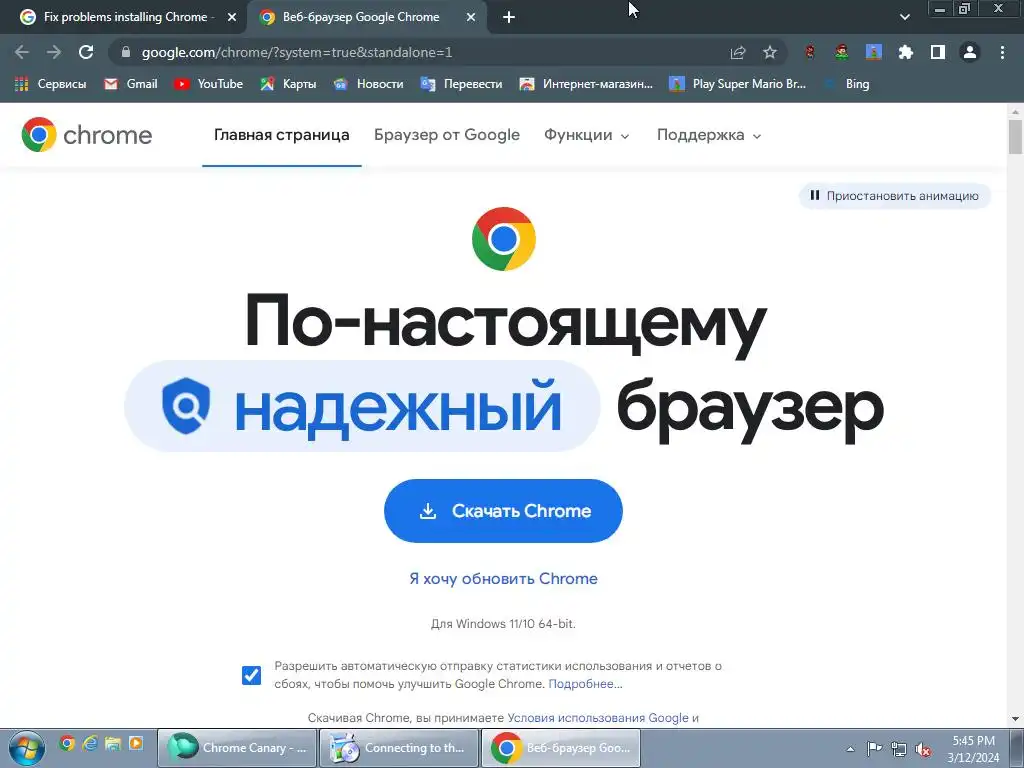Viewport: 1024px width, 768px height.
Task: Open the Интернет-магазин bookmark
Action: 586,84
